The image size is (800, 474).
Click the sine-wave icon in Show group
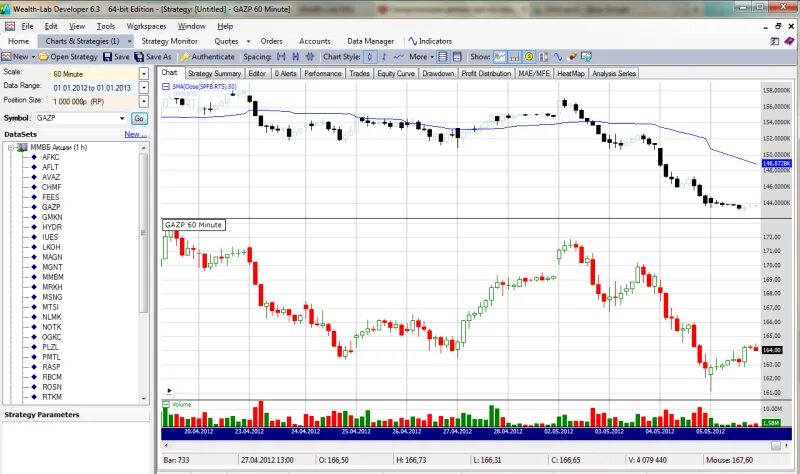pyautogui.click(x=558, y=57)
